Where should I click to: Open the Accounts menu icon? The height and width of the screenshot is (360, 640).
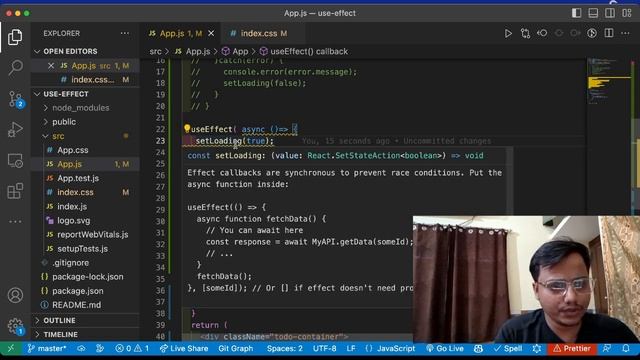point(15,295)
